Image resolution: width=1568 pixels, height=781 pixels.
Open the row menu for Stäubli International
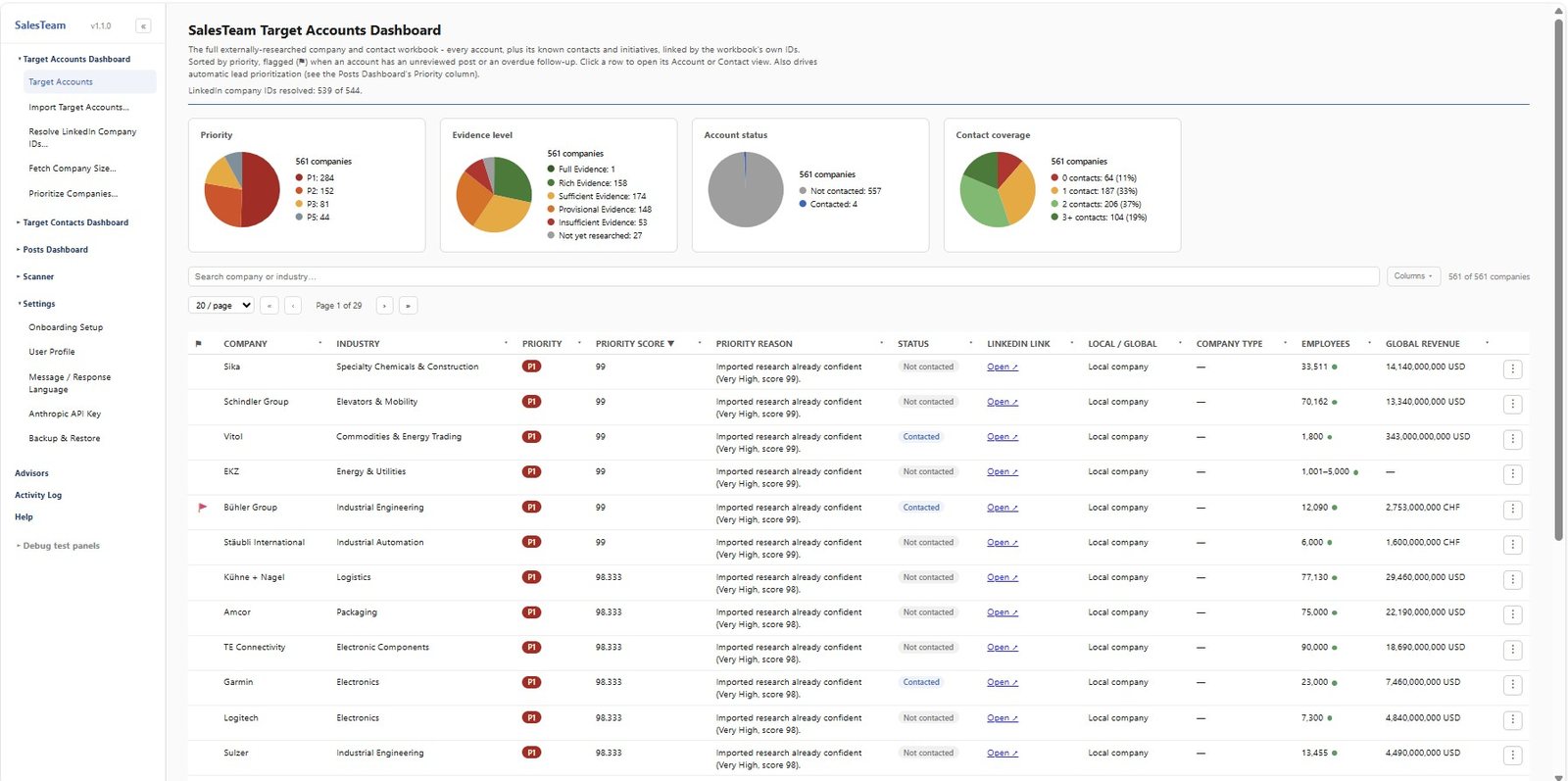tap(1513, 545)
